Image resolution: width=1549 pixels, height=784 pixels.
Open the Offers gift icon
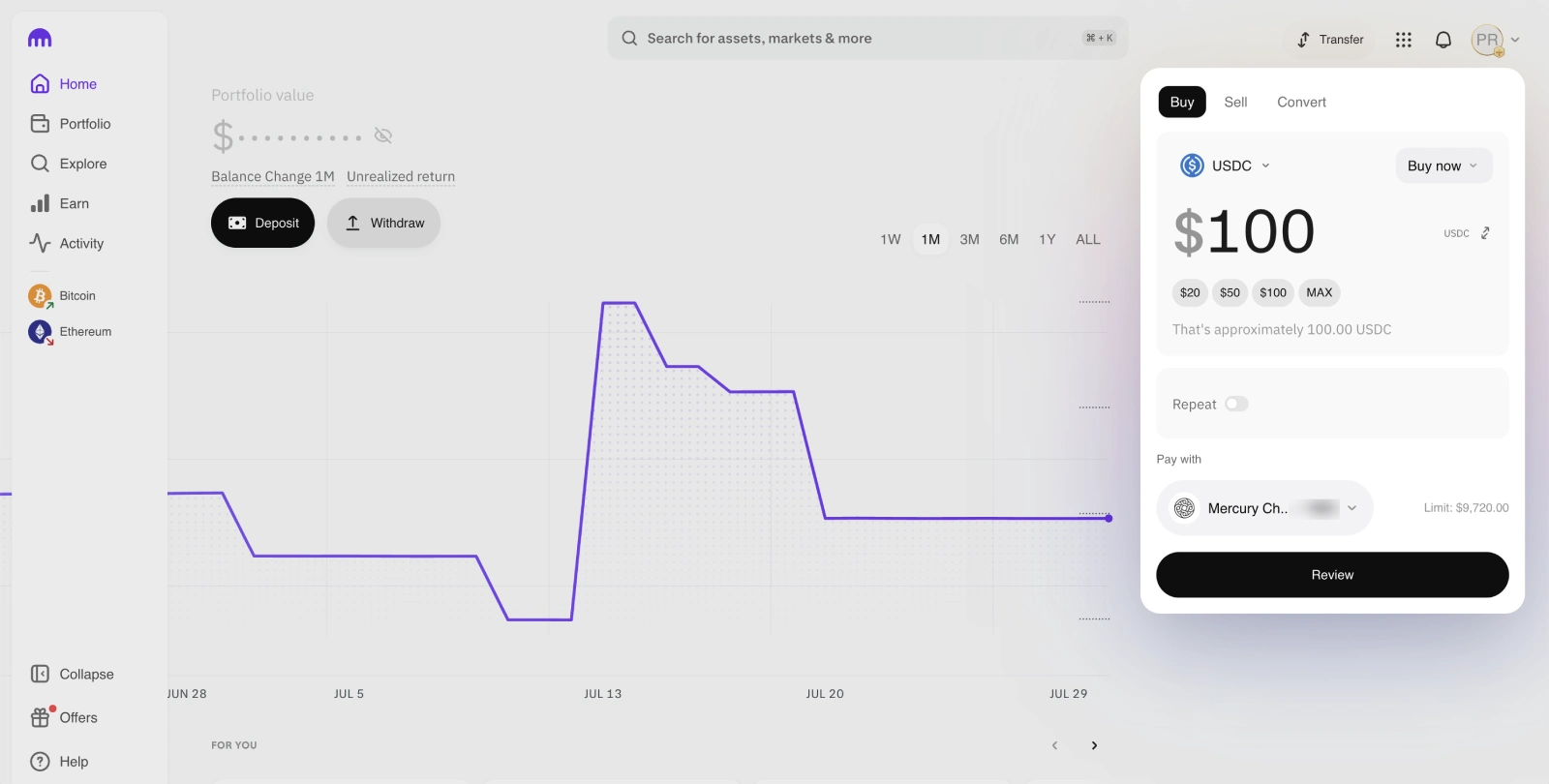click(40, 717)
